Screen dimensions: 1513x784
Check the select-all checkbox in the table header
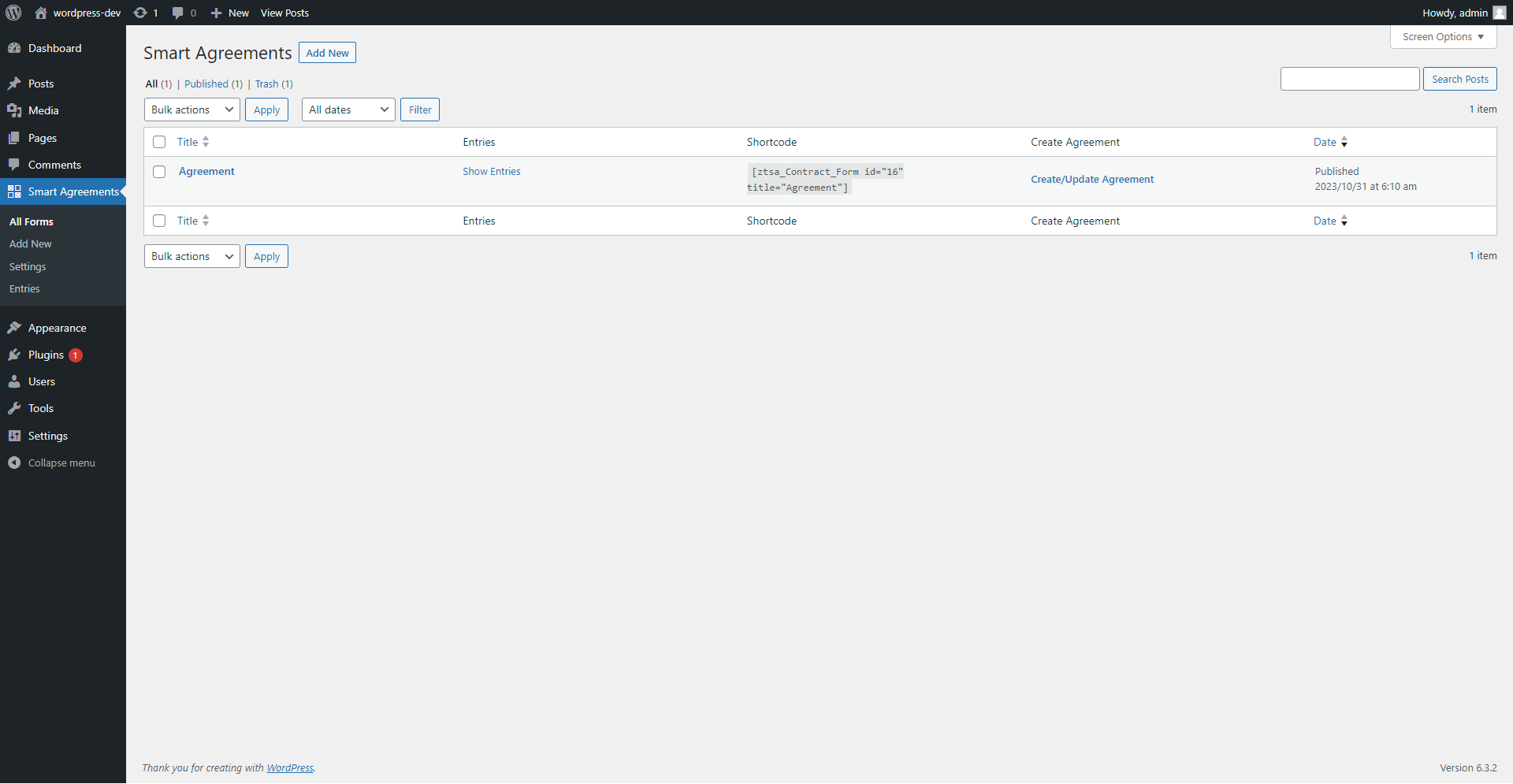(159, 142)
